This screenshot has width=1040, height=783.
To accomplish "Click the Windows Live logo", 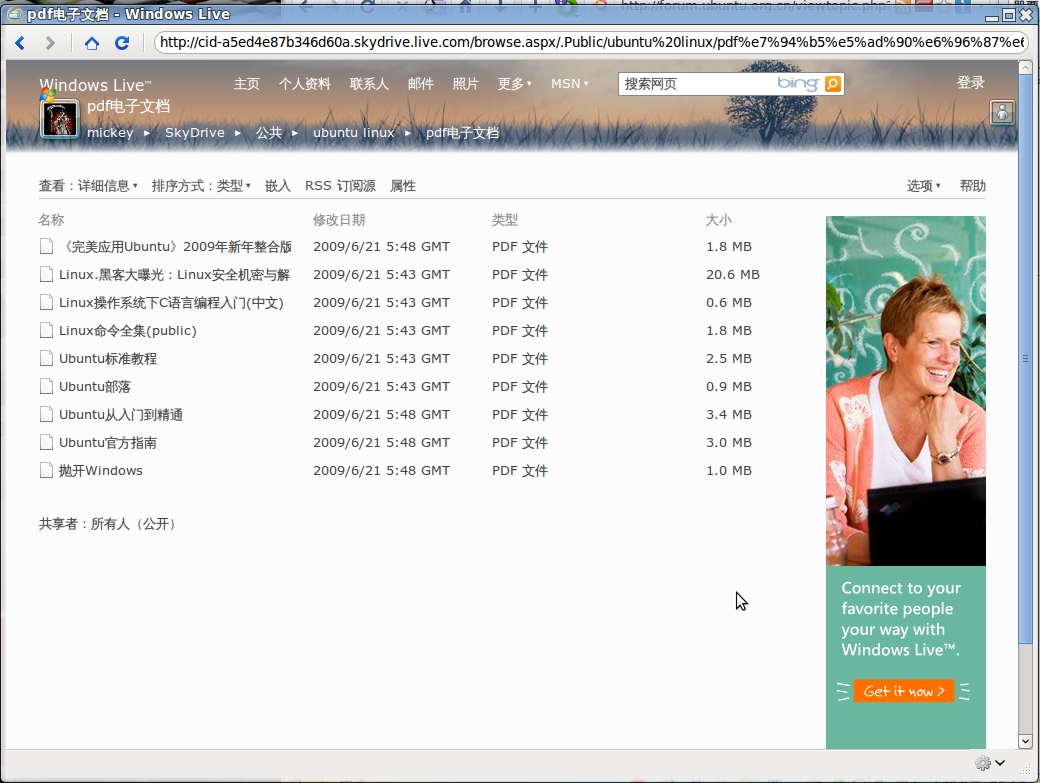I will (95, 86).
